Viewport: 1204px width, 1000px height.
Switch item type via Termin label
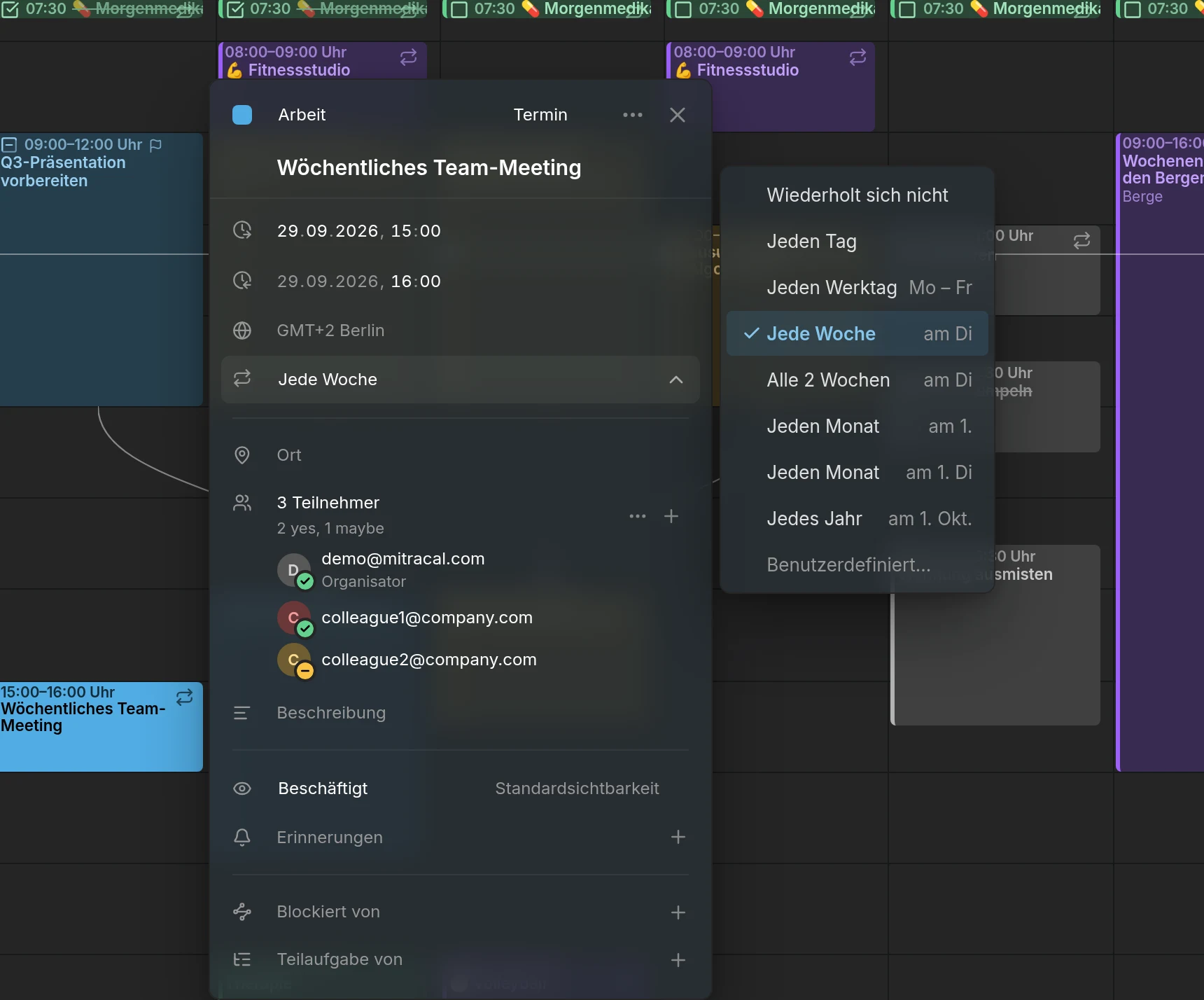[540, 115]
